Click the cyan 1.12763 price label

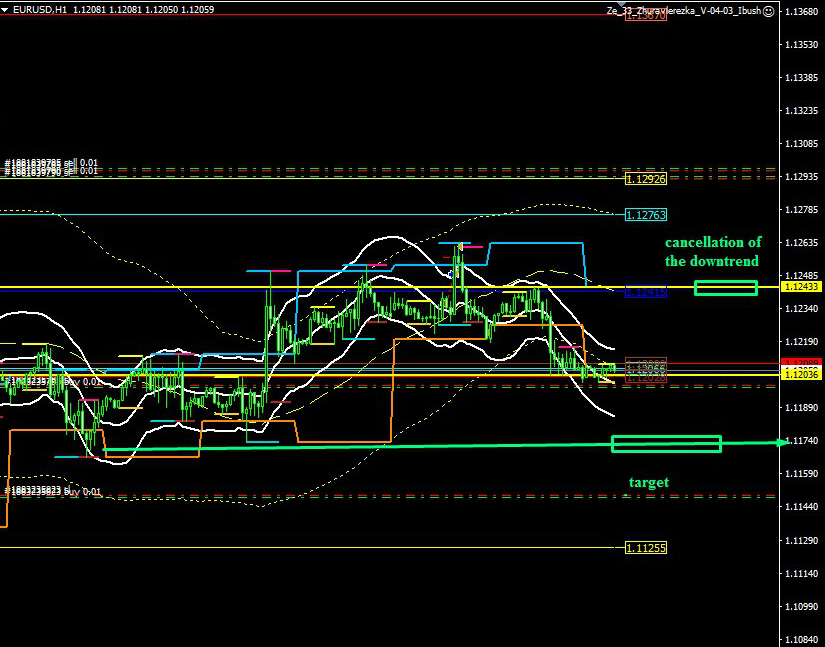click(x=645, y=215)
